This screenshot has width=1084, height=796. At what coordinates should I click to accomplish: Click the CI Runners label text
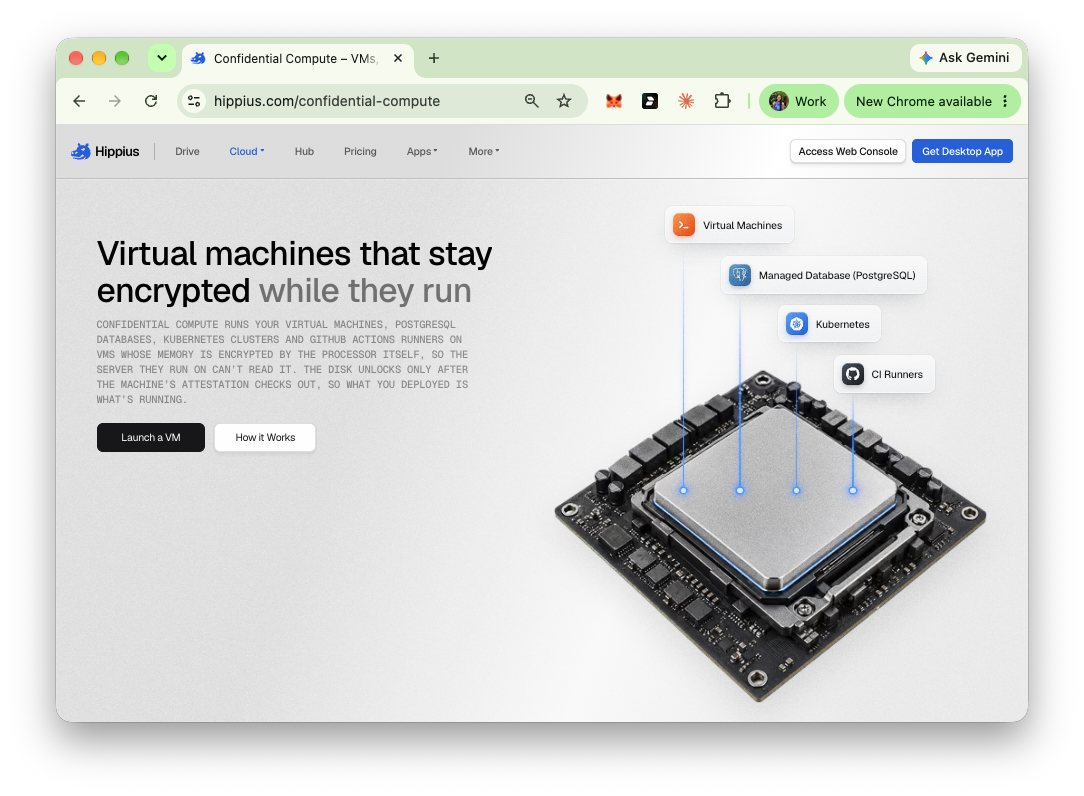897,374
